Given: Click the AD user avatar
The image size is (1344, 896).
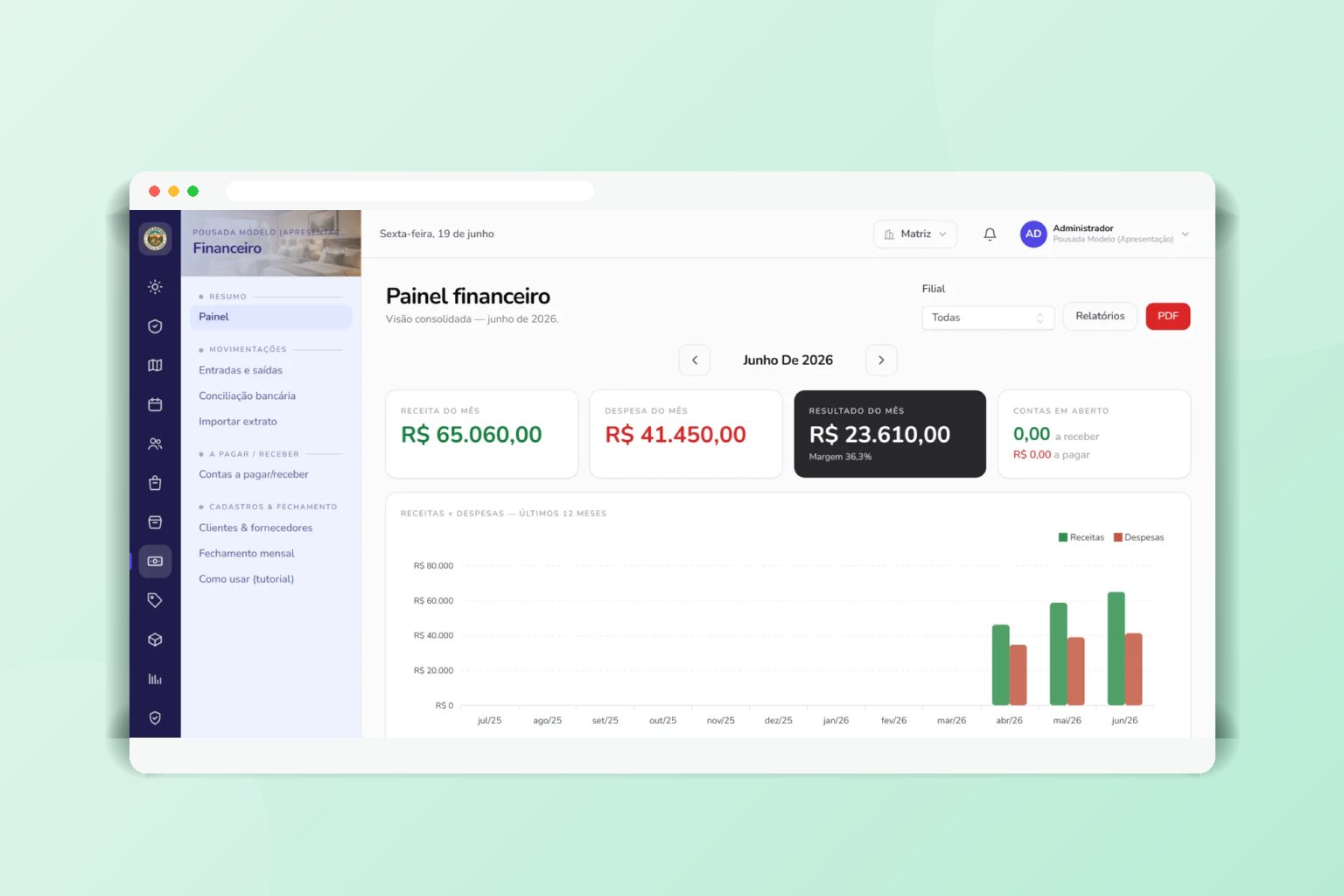Looking at the screenshot, I should click(1033, 234).
